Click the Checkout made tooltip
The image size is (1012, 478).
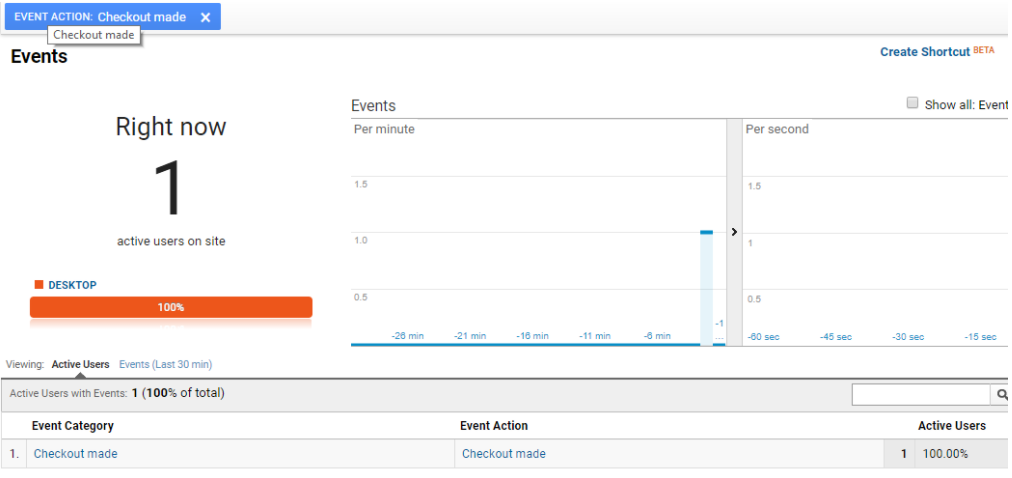click(x=94, y=35)
